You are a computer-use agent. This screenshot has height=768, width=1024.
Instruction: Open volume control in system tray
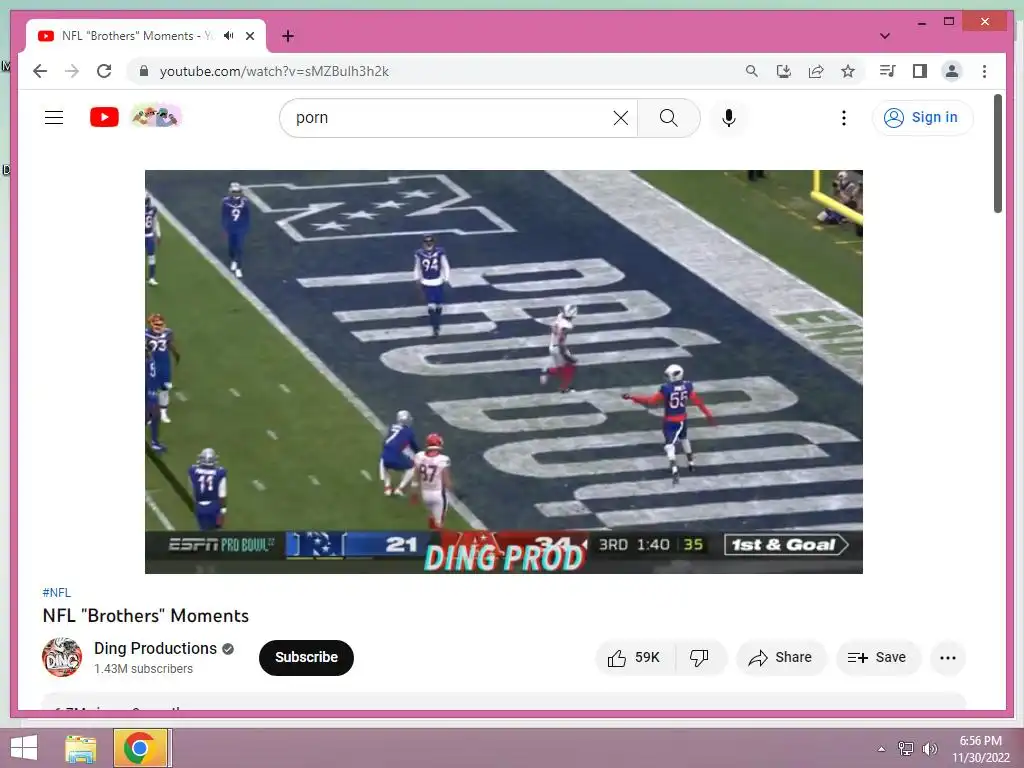929,748
